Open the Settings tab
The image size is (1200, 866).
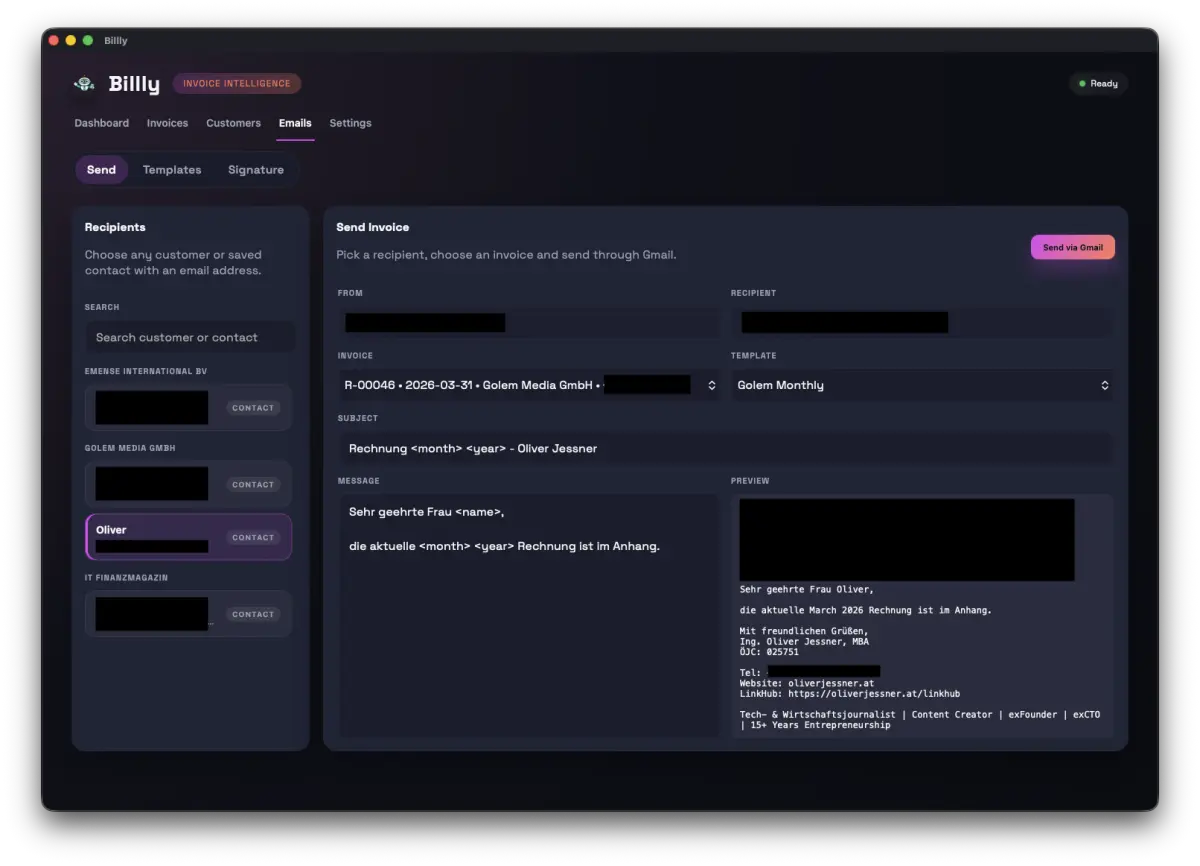click(350, 123)
